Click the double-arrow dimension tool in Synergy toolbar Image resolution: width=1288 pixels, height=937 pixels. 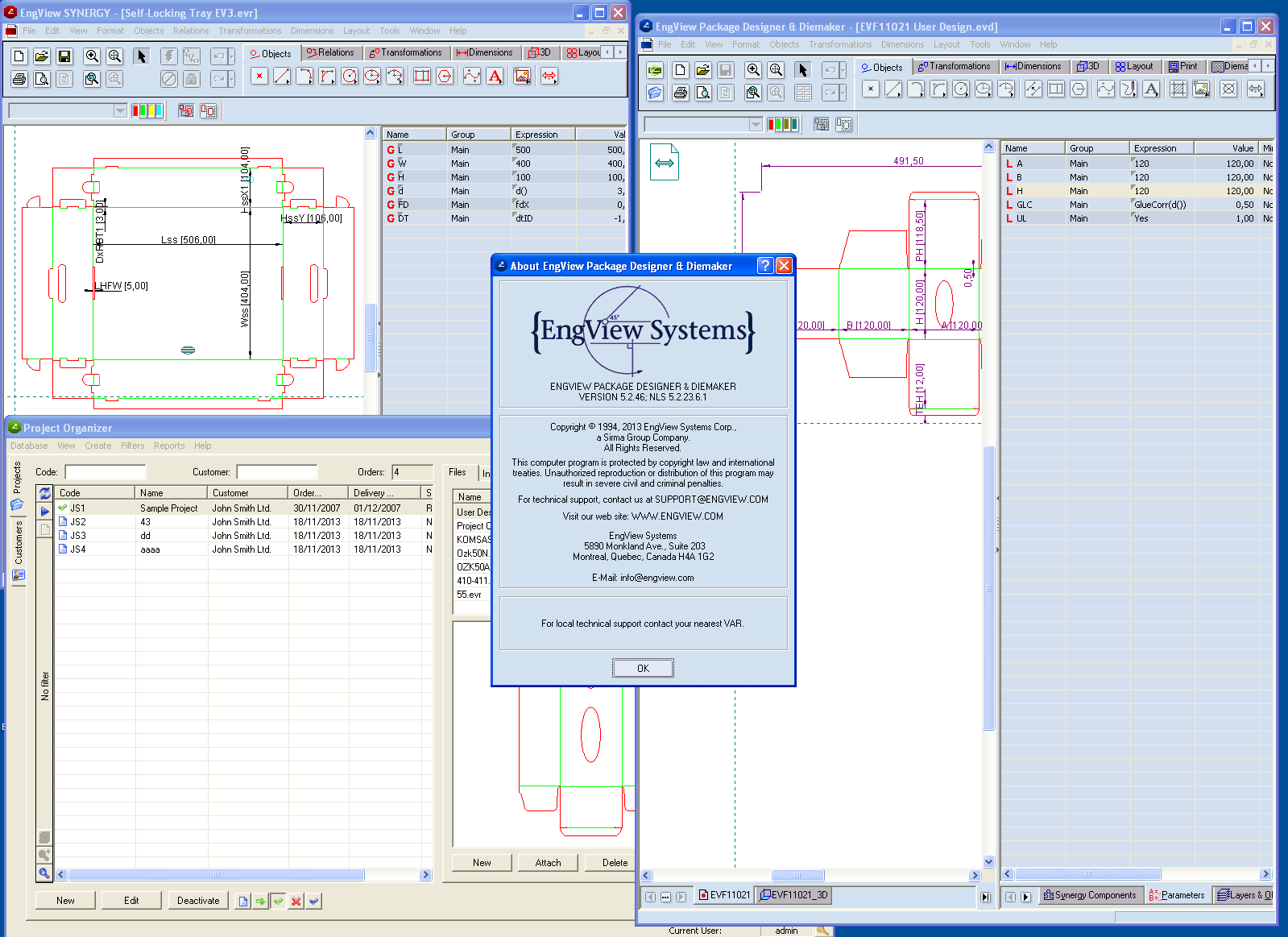[x=549, y=77]
